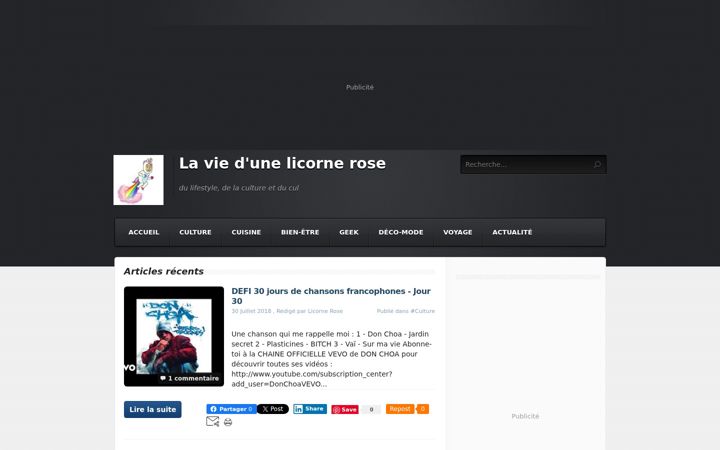The image size is (720, 450).
Task: Open the Déco-Mode menu item
Action: pos(401,232)
